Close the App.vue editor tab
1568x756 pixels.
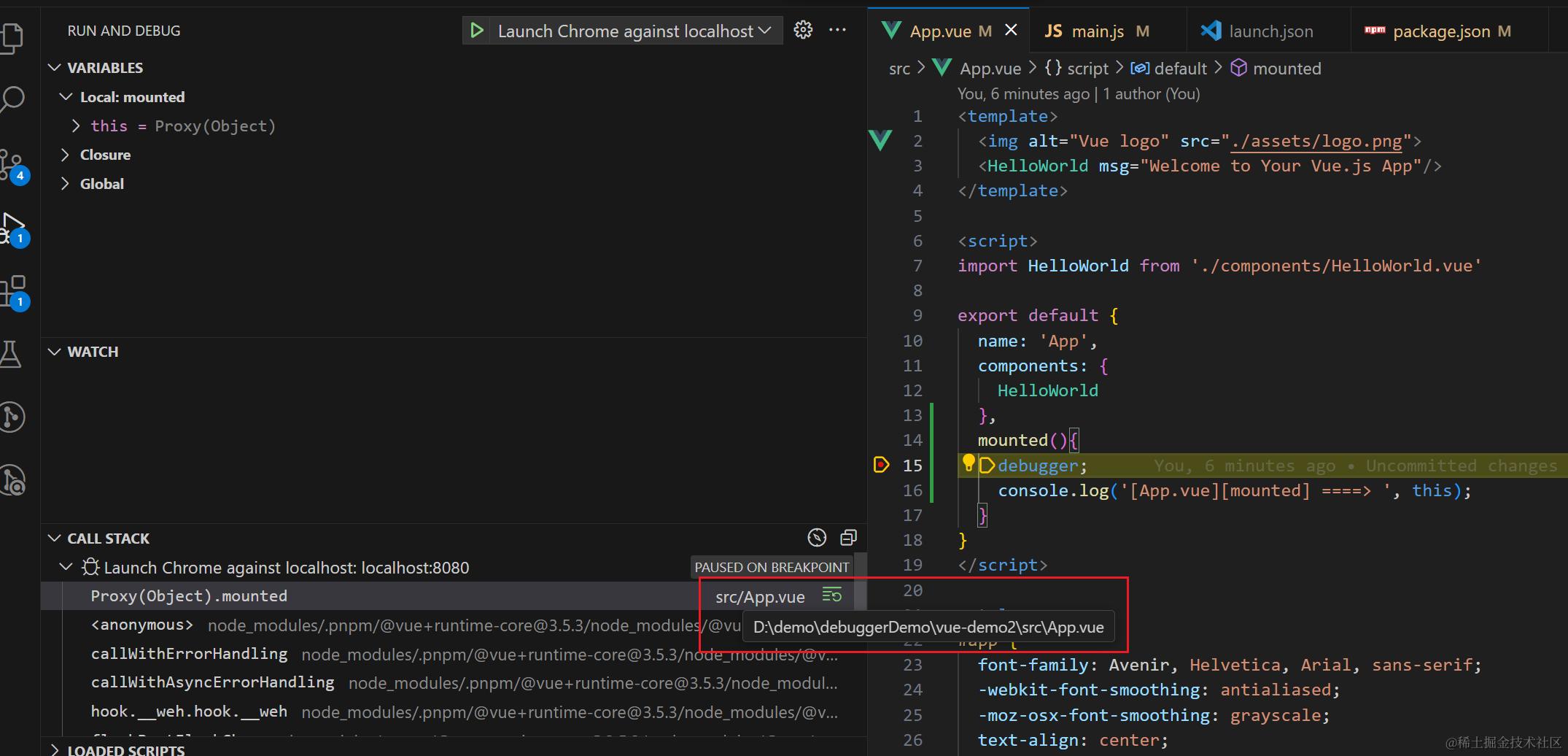pyautogui.click(x=1011, y=30)
